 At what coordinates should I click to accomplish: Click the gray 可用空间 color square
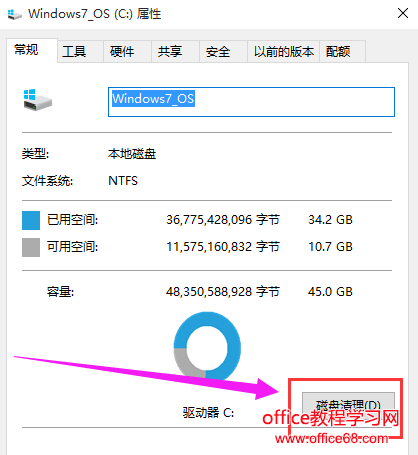[x=31, y=247]
